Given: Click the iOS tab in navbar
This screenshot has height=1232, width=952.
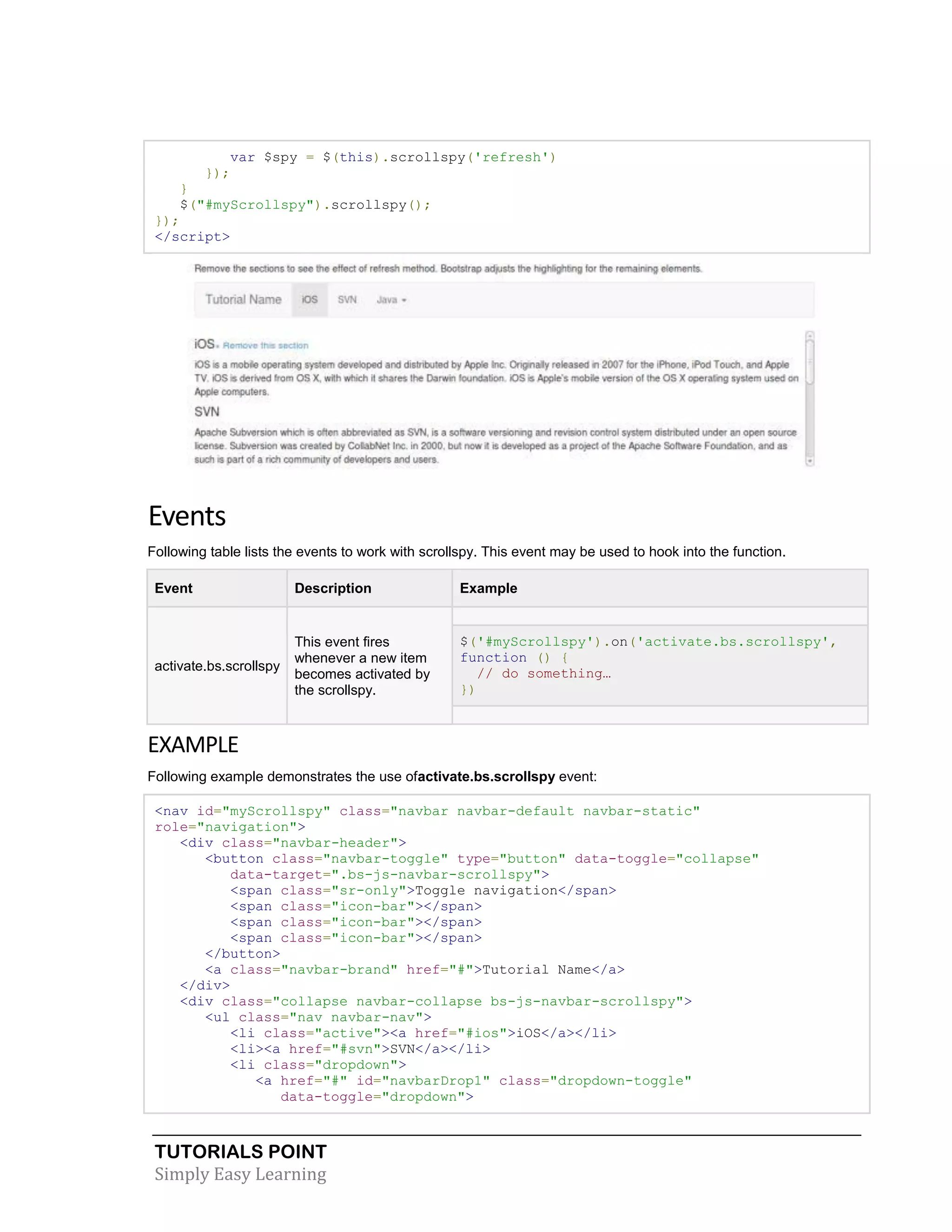Looking at the screenshot, I should pos(309,299).
